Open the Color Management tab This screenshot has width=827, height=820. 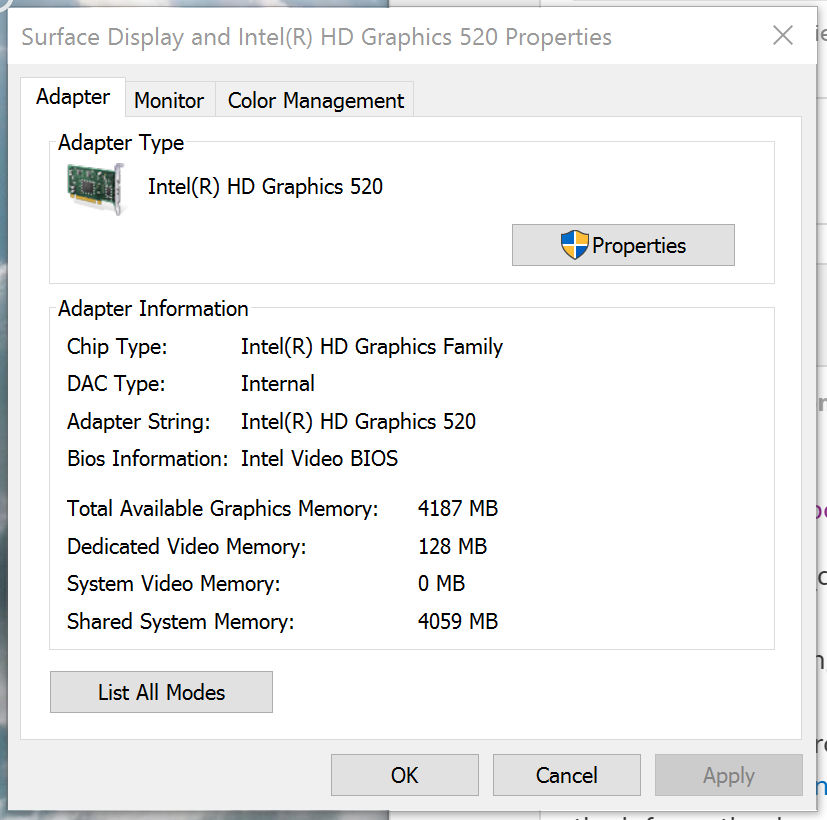[315, 100]
